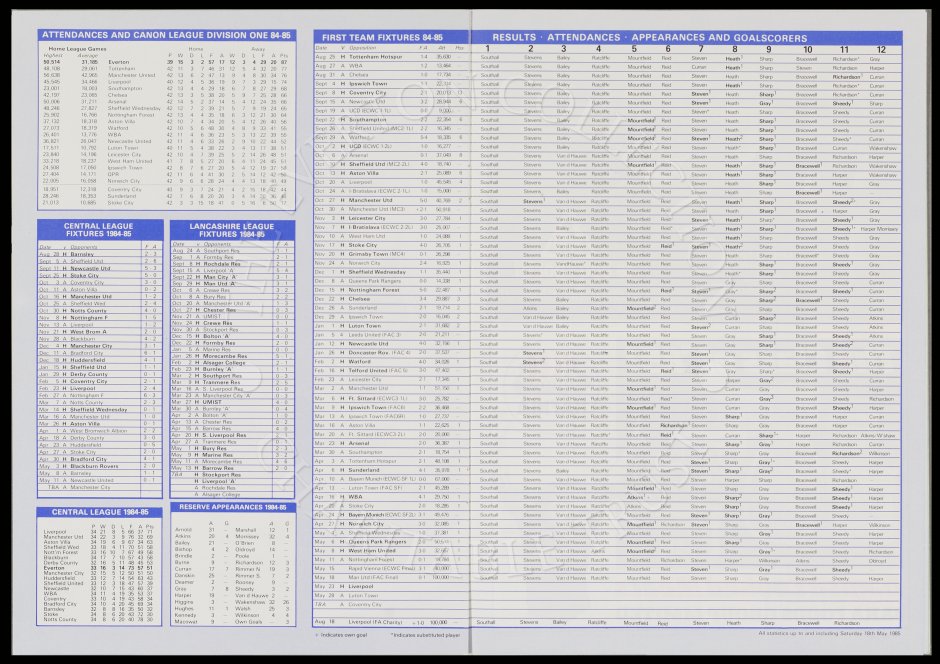This screenshot has height=664, width=940.
Task: Click the 'LANCASHIRE LEAGUE FIXTURES 1984-85' heading
Action: coord(231,230)
